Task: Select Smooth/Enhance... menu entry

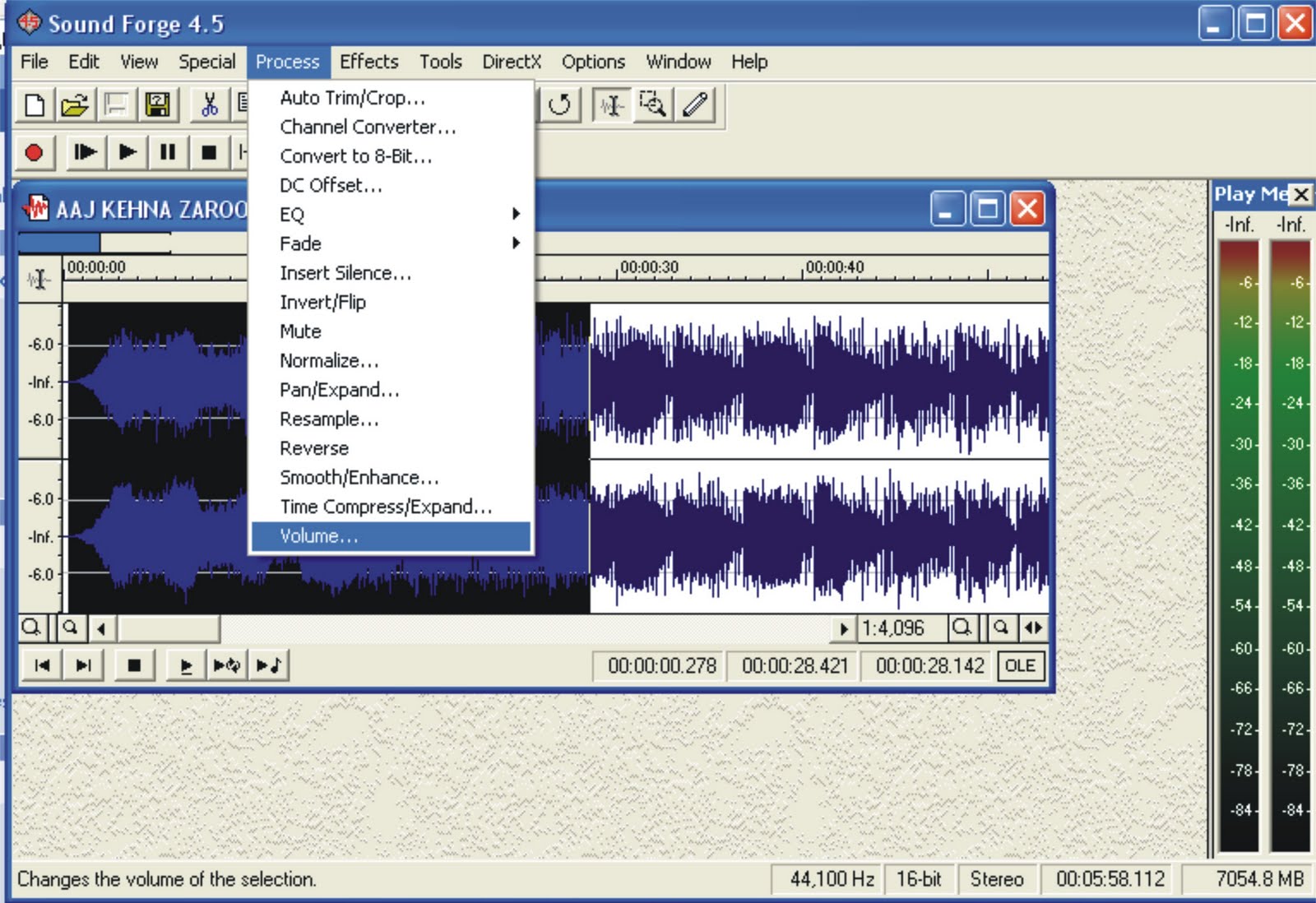Action: 392,478
